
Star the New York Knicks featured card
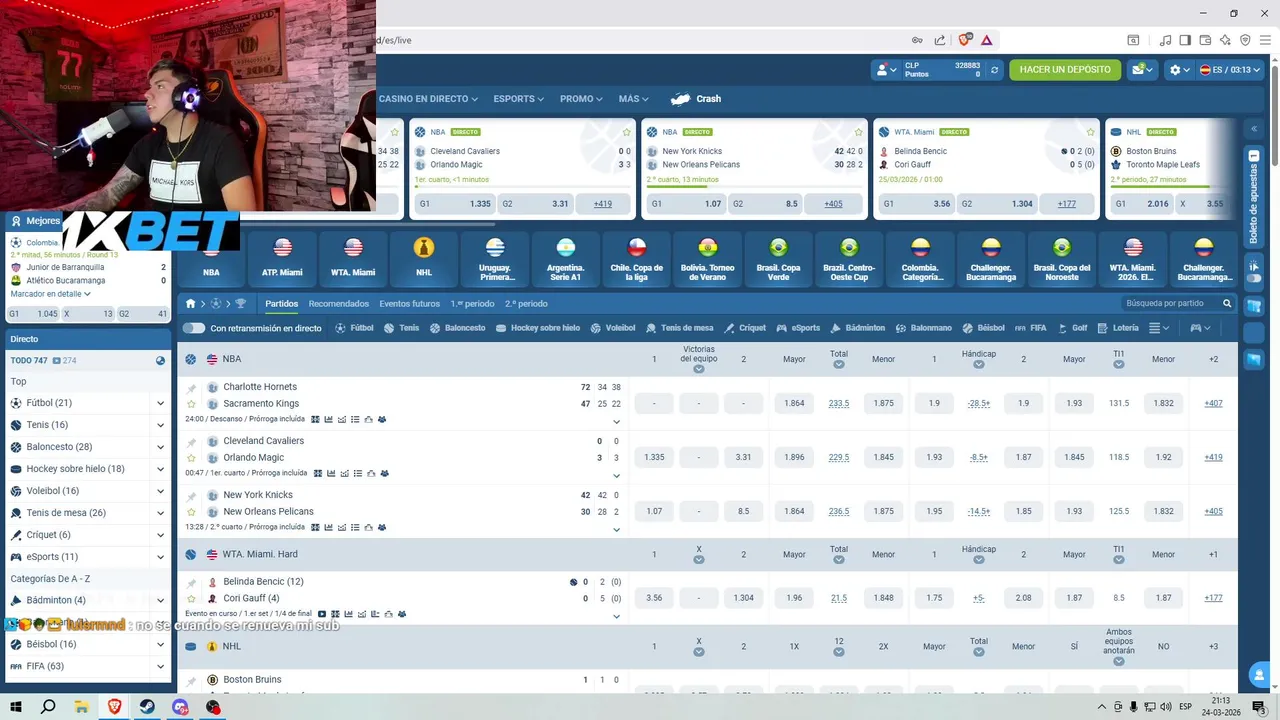click(859, 132)
